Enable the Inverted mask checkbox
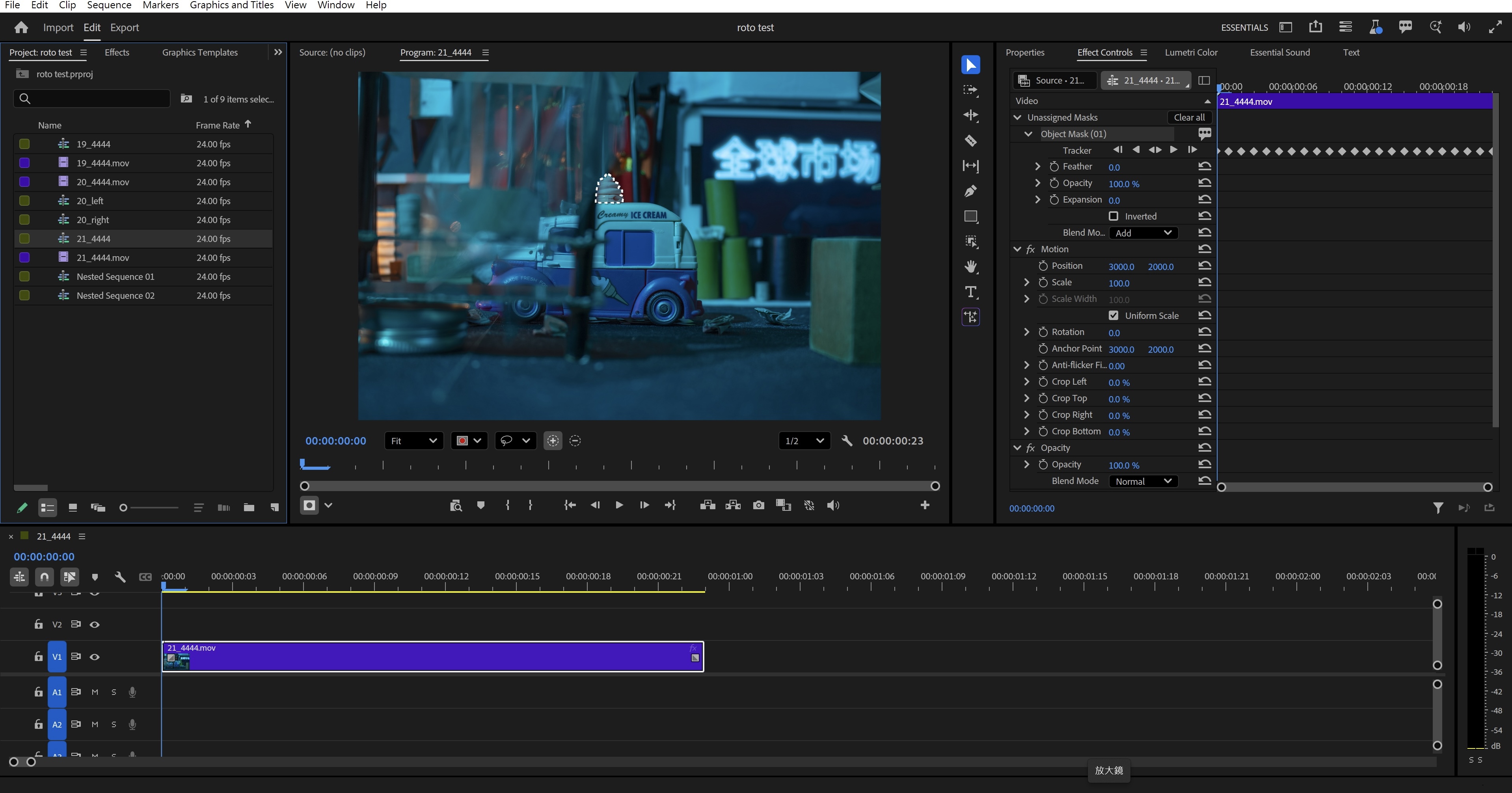Image resolution: width=1512 pixels, height=793 pixels. pos(1114,216)
